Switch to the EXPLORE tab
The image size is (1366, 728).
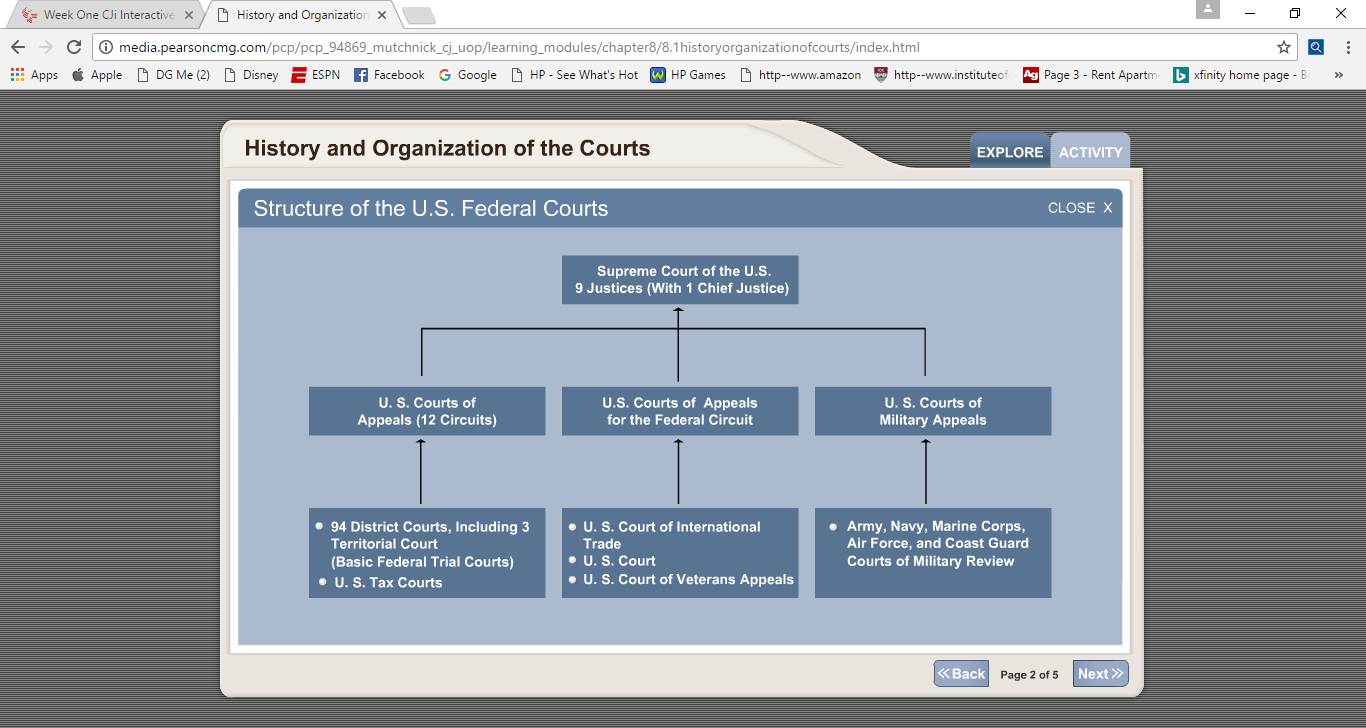(x=1009, y=152)
